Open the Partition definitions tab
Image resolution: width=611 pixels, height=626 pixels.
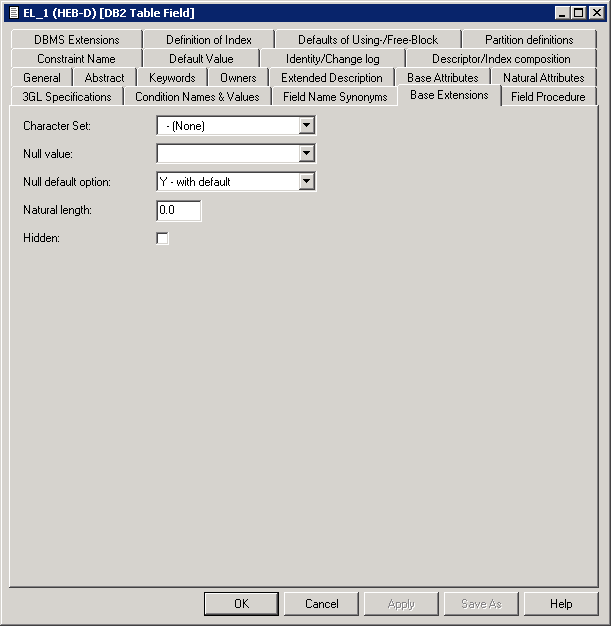pos(529,40)
